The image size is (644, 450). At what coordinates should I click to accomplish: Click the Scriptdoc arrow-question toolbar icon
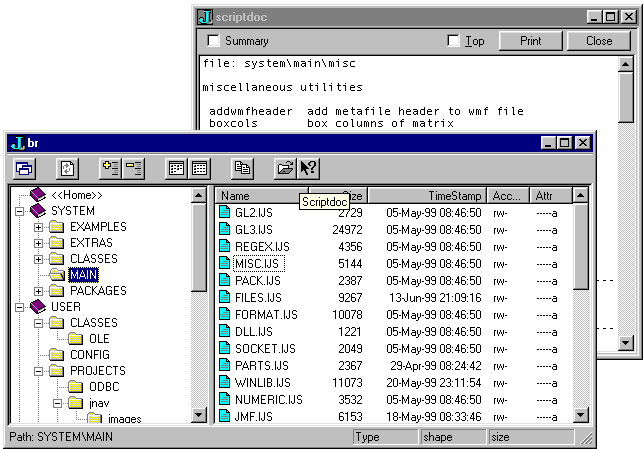(308, 169)
